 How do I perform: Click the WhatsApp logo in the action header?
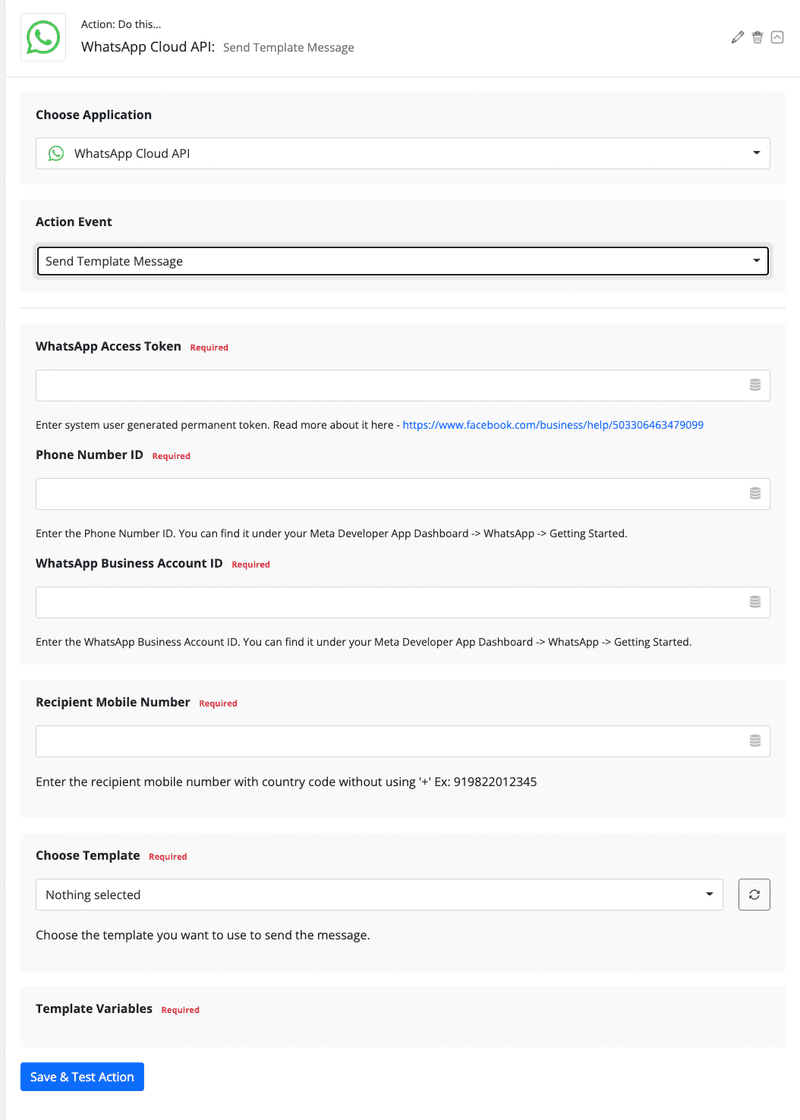(x=43, y=37)
